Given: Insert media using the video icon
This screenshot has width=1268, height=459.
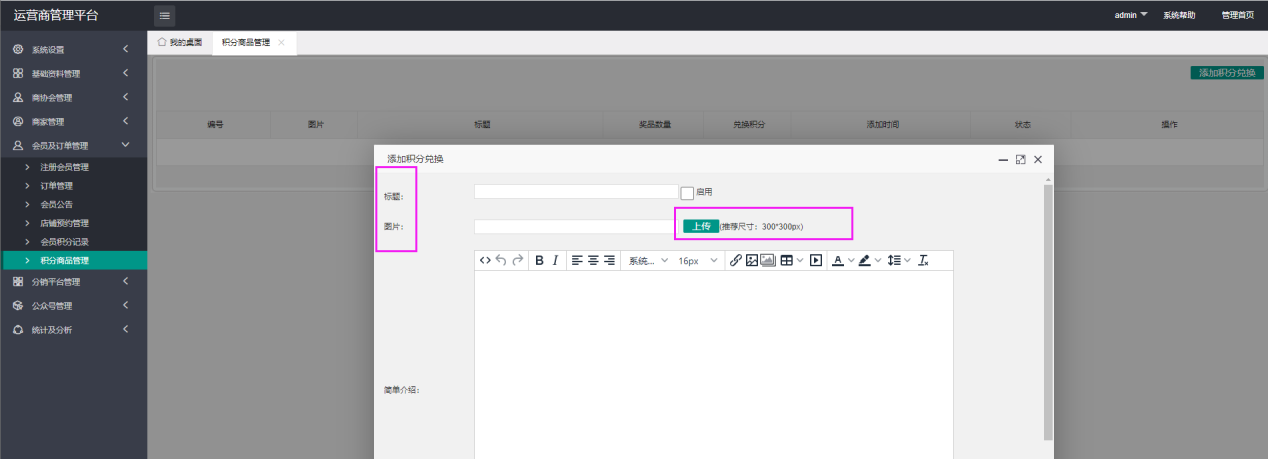Looking at the screenshot, I should pos(816,260).
